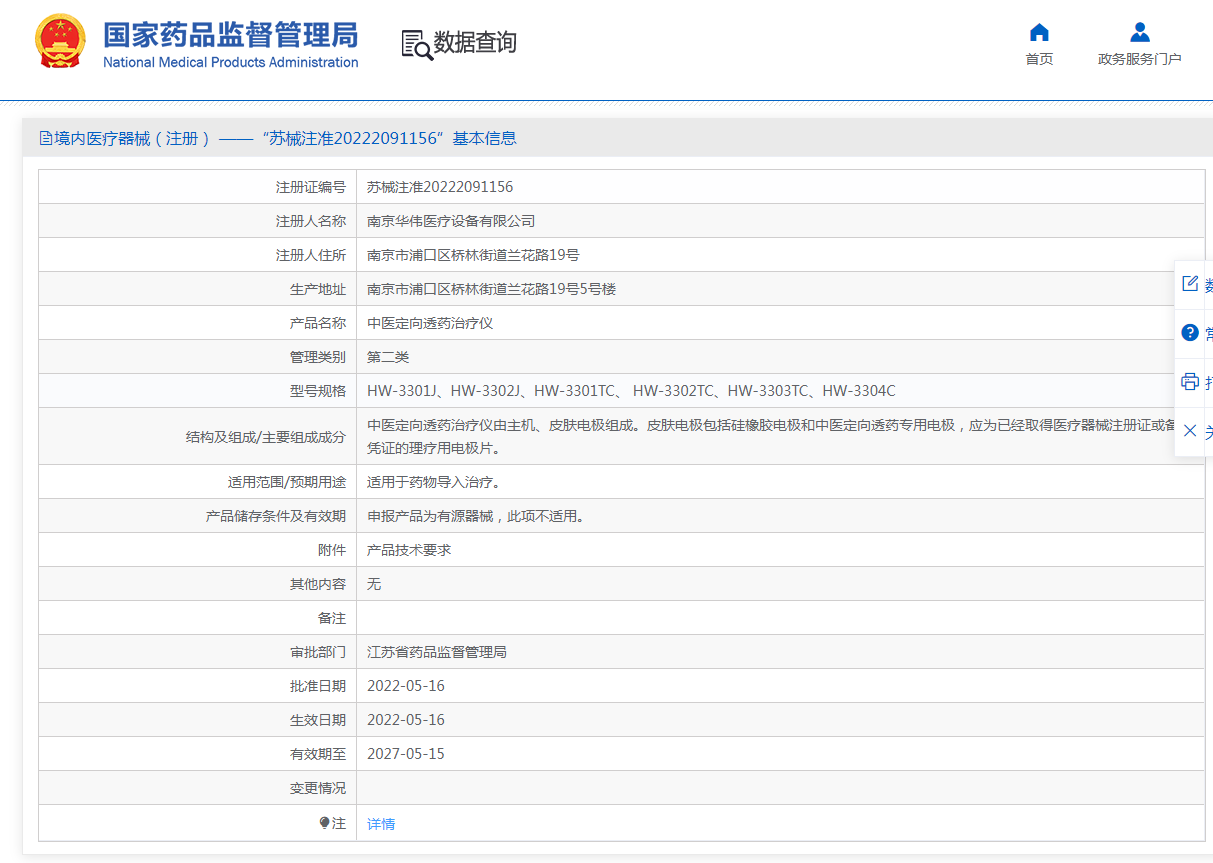This screenshot has height=863, width=1213.
Task: Click the 生产地址 label
Action: [318, 289]
